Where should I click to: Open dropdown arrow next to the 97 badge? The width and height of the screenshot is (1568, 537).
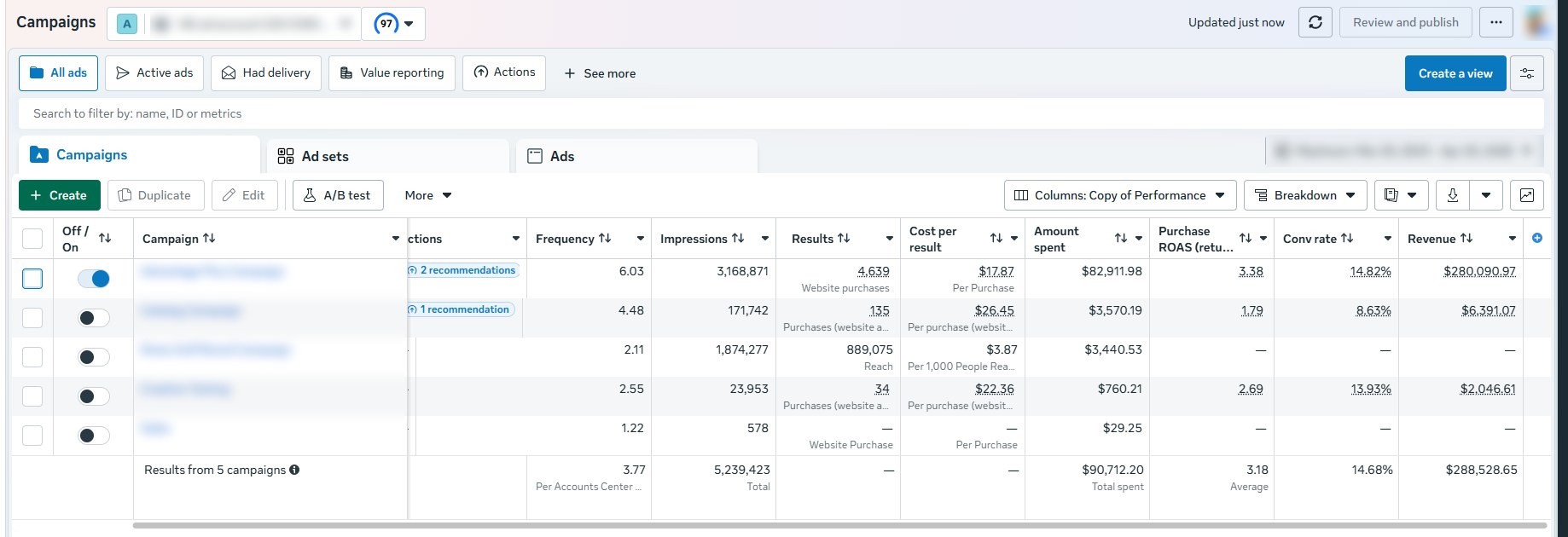(x=409, y=24)
